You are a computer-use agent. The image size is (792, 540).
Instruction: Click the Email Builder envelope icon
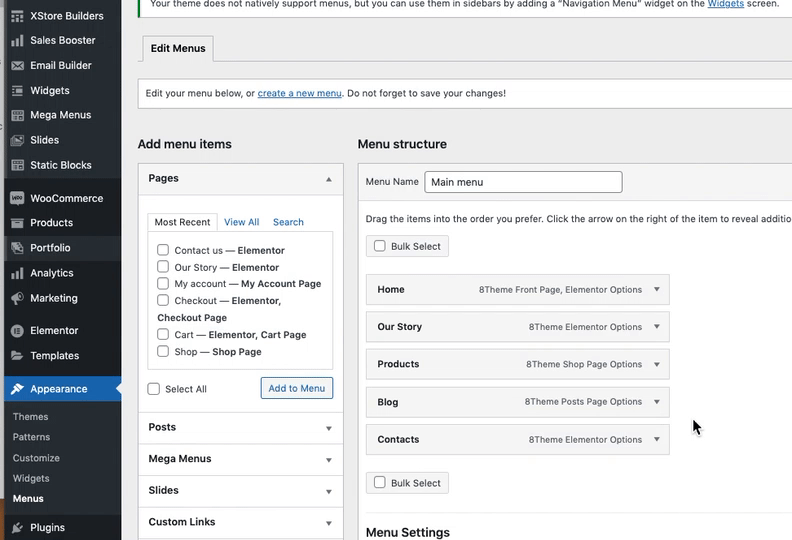[17, 66]
